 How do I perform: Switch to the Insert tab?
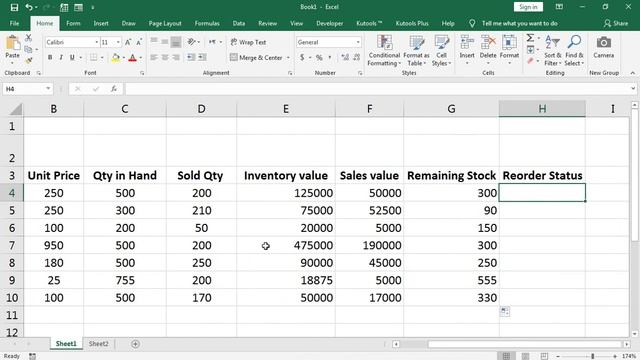pos(101,23)
